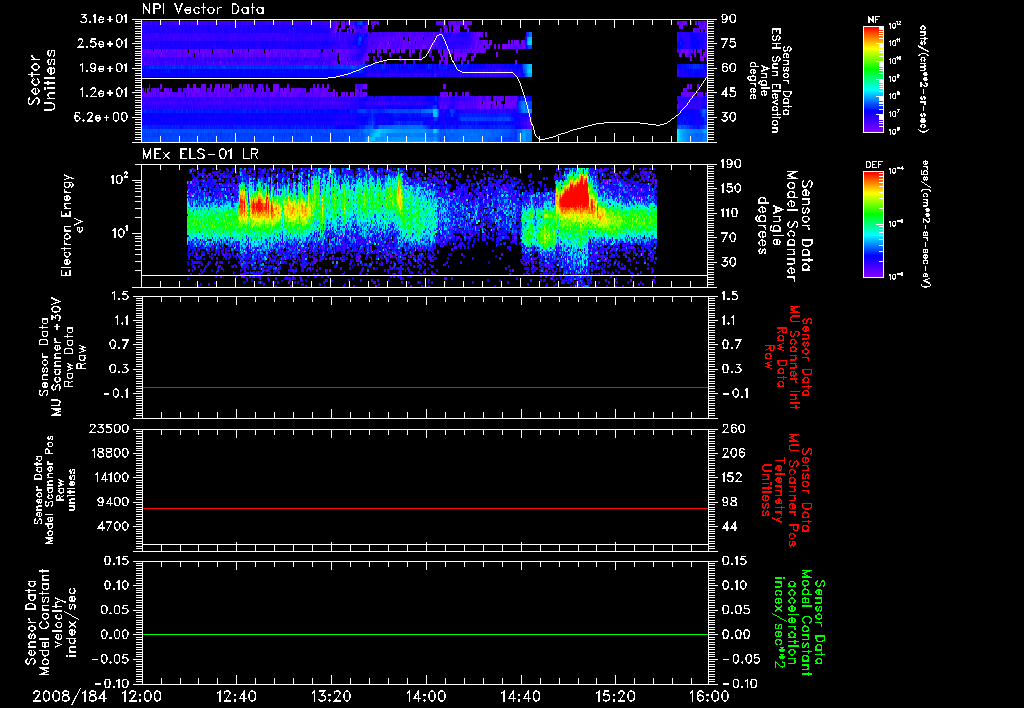Click the DEF energy flux color bar
The width and height of the screenshot is (1024, 708).
(x=873, y=223)
